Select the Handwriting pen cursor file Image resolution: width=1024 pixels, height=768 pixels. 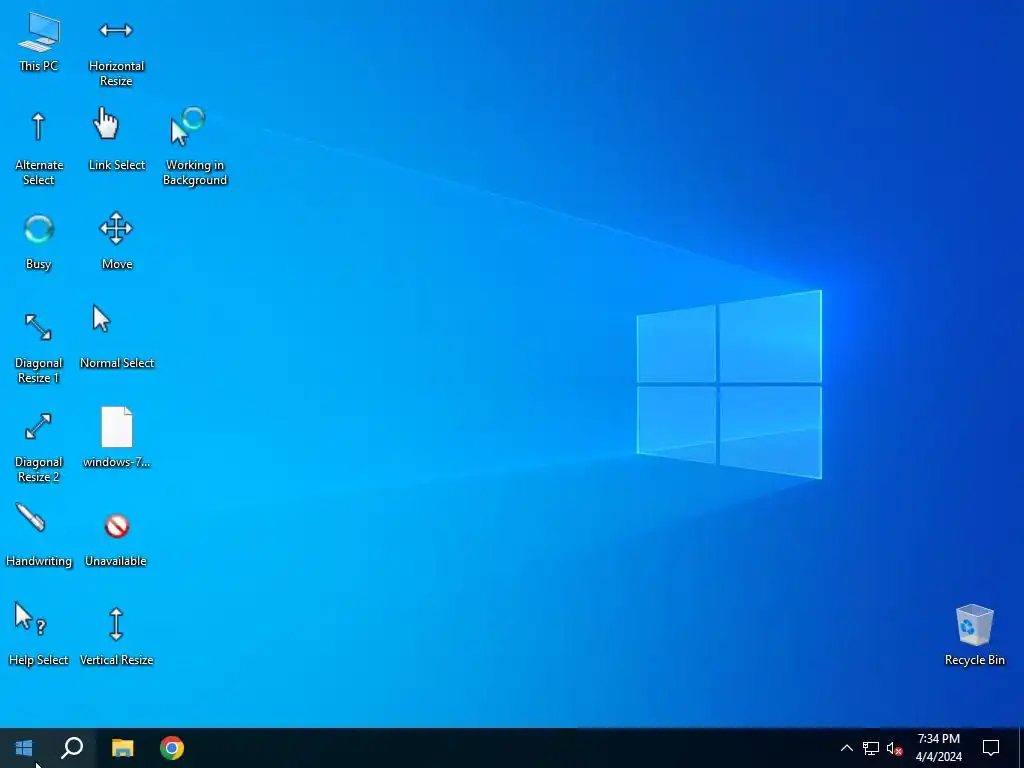39,536
